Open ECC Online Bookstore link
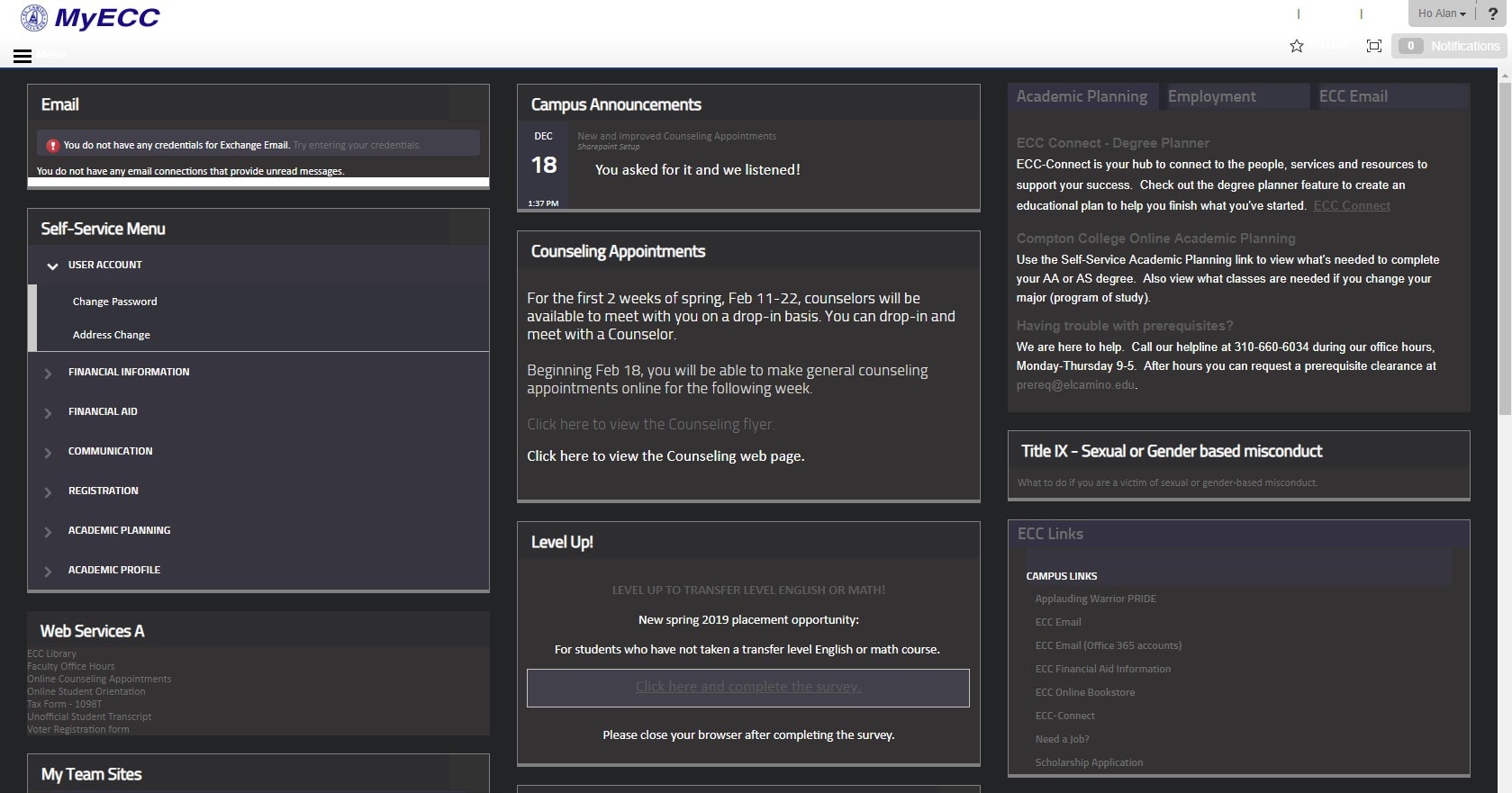Image resolution: width=1512 pixels, height=793 pixels. coord(1085,692)
